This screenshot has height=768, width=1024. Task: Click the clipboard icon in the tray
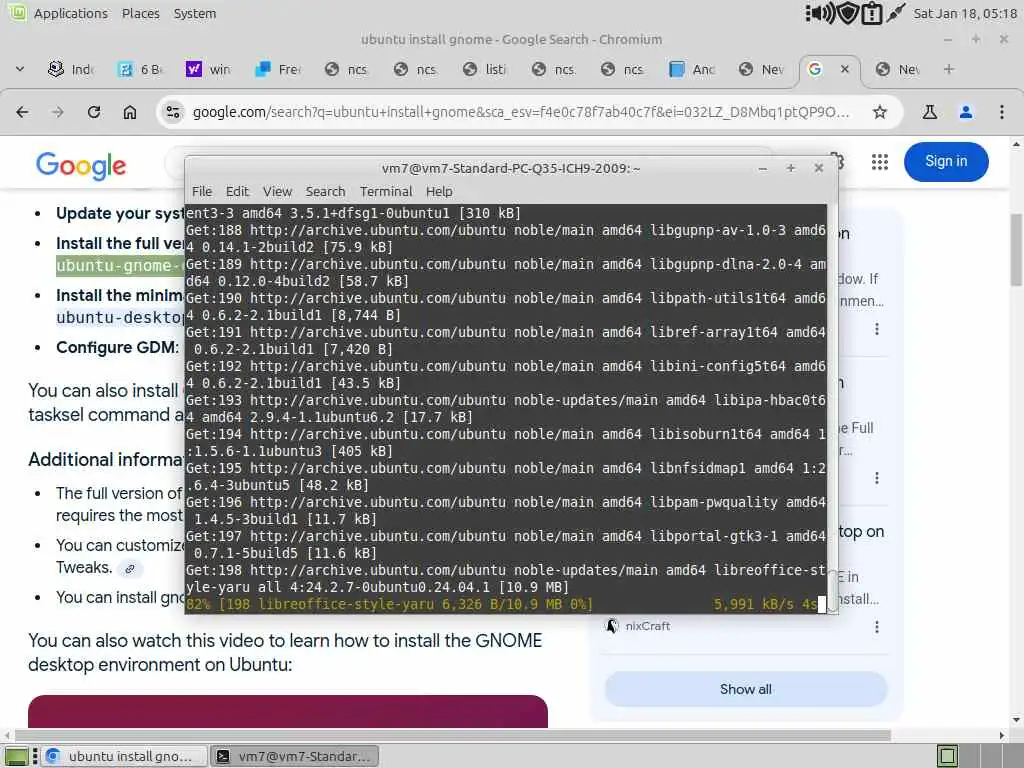point(872,13)
